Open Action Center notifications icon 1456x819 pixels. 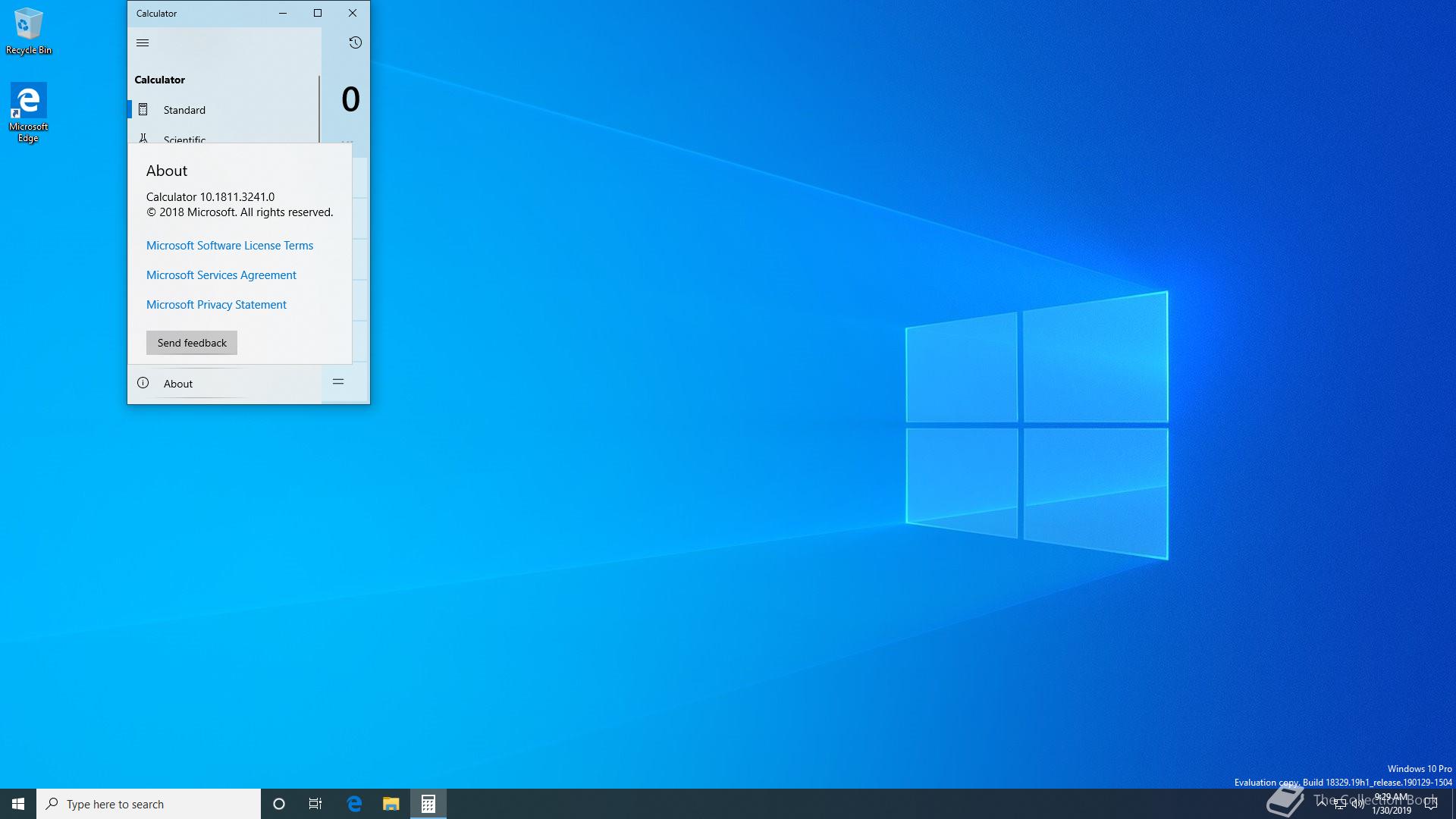tap(1431, 804)
